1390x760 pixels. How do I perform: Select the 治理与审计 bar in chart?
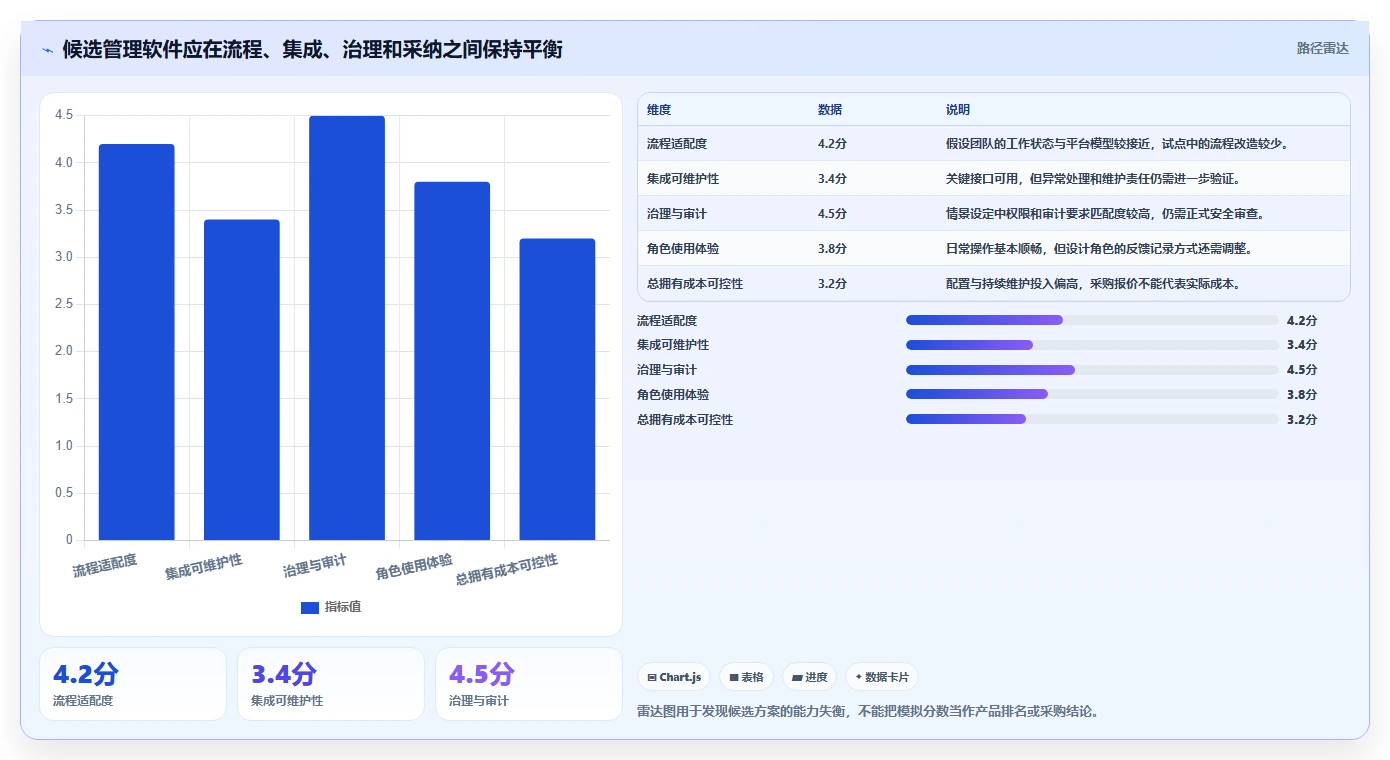[347, 328]
